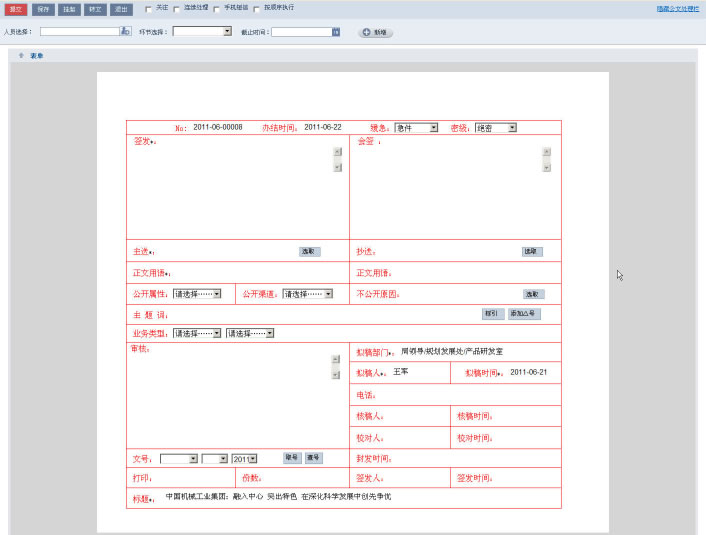Screen dimensions: 706x535
Task: Collapse the 表单 panel arrow icon
Action: [x=21, y=55]
